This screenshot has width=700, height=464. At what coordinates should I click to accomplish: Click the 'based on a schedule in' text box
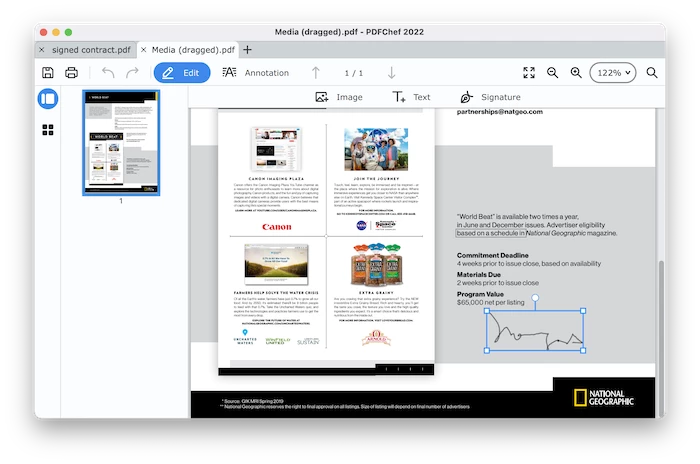pos(491,233)
